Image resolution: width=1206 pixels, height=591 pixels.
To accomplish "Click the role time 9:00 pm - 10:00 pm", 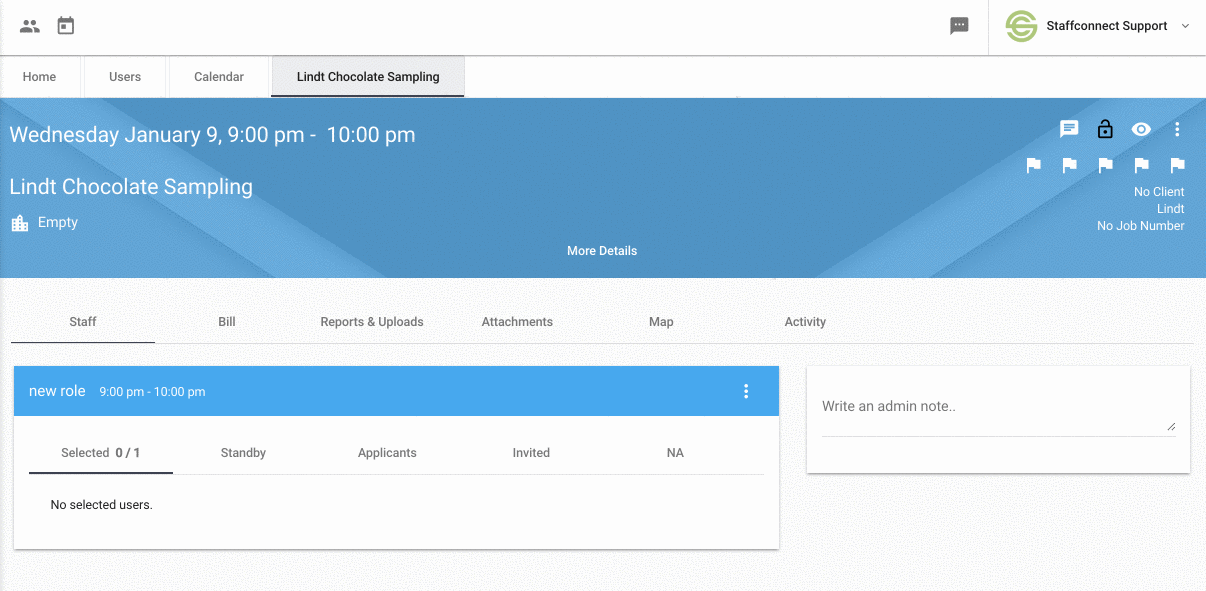I will click(153, 392).
